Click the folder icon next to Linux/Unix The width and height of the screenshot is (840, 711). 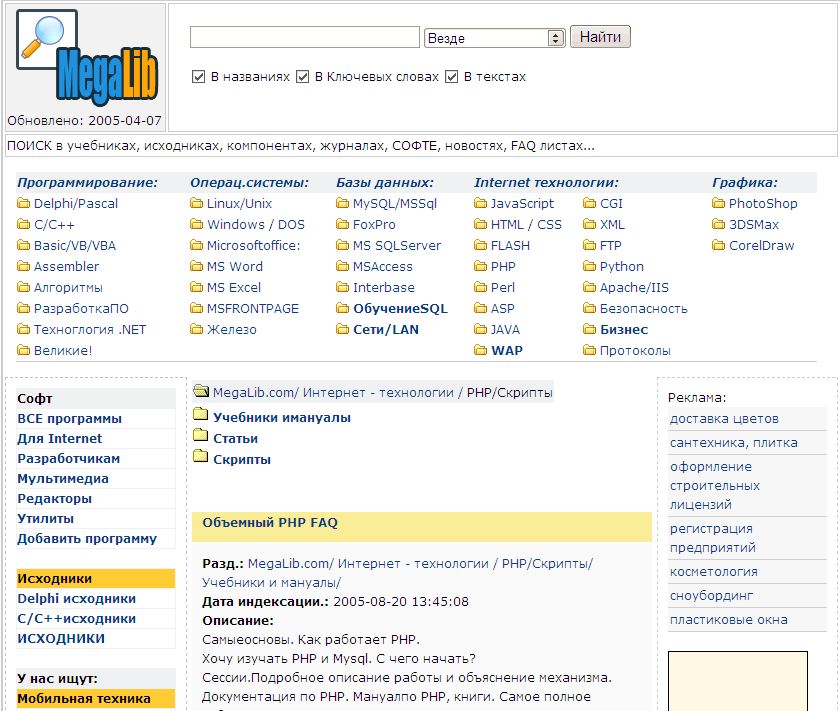click(197, 204)
